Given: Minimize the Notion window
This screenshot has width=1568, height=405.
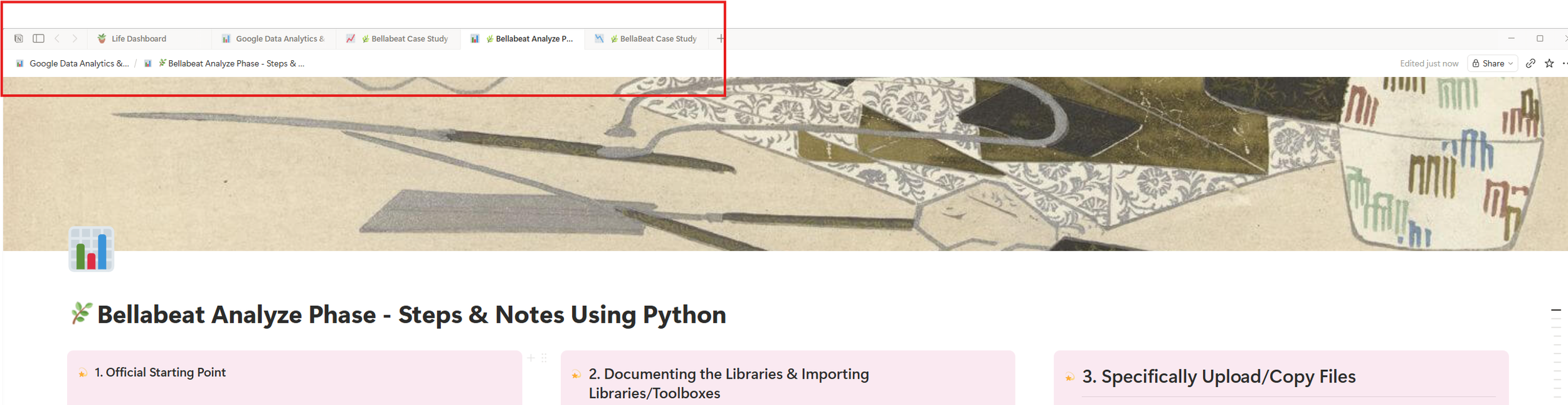Looking at the screenshot, I should point(1511,39).
